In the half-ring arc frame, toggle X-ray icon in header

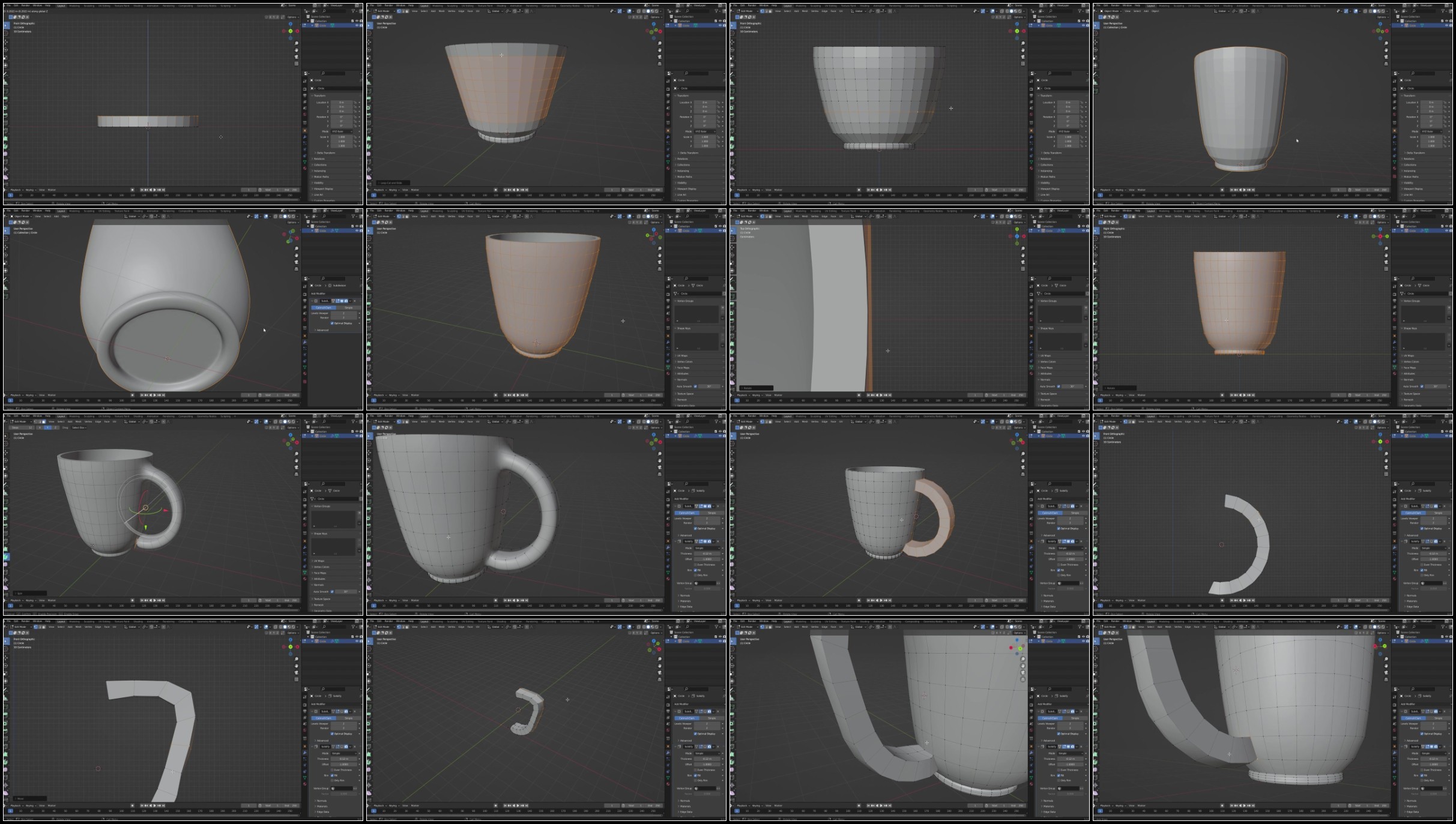pyautogui.click(x=1365, y=421)
